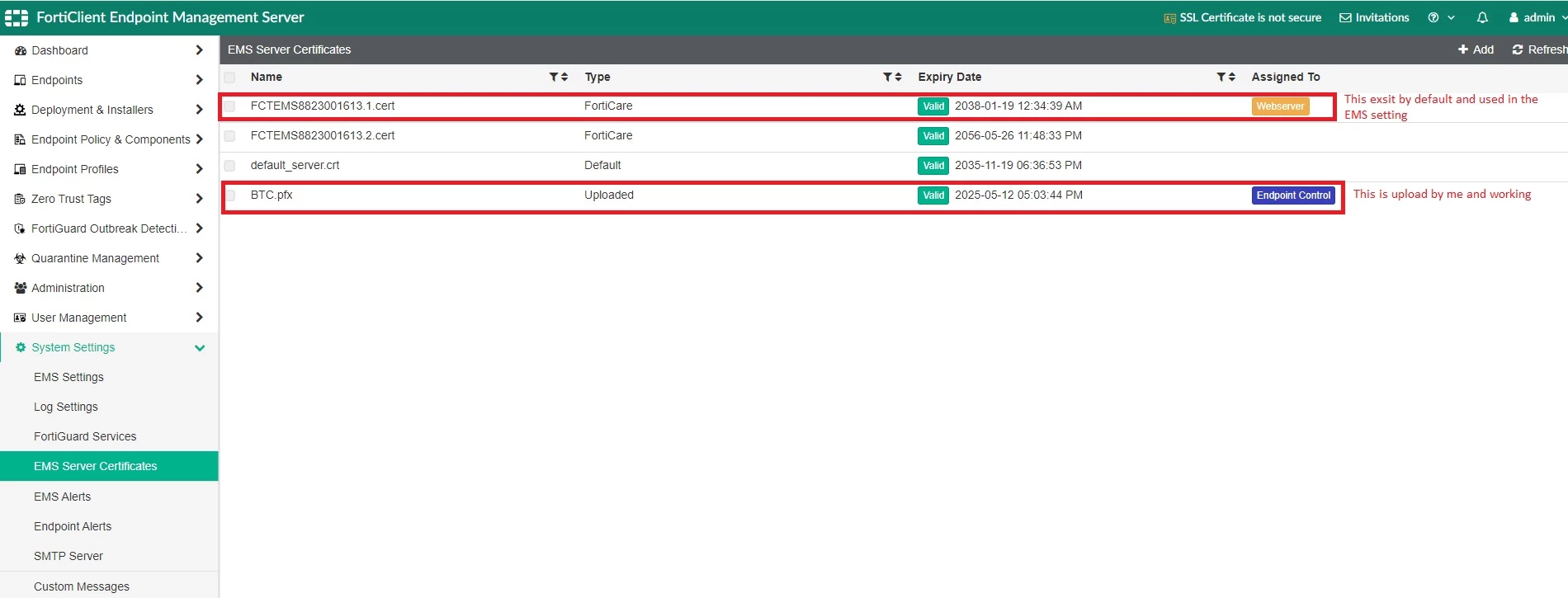Click the System Settings gear icon
The width and height of the screenshot is (1568, 598).
pyautogui.click(x=21, y=347)
